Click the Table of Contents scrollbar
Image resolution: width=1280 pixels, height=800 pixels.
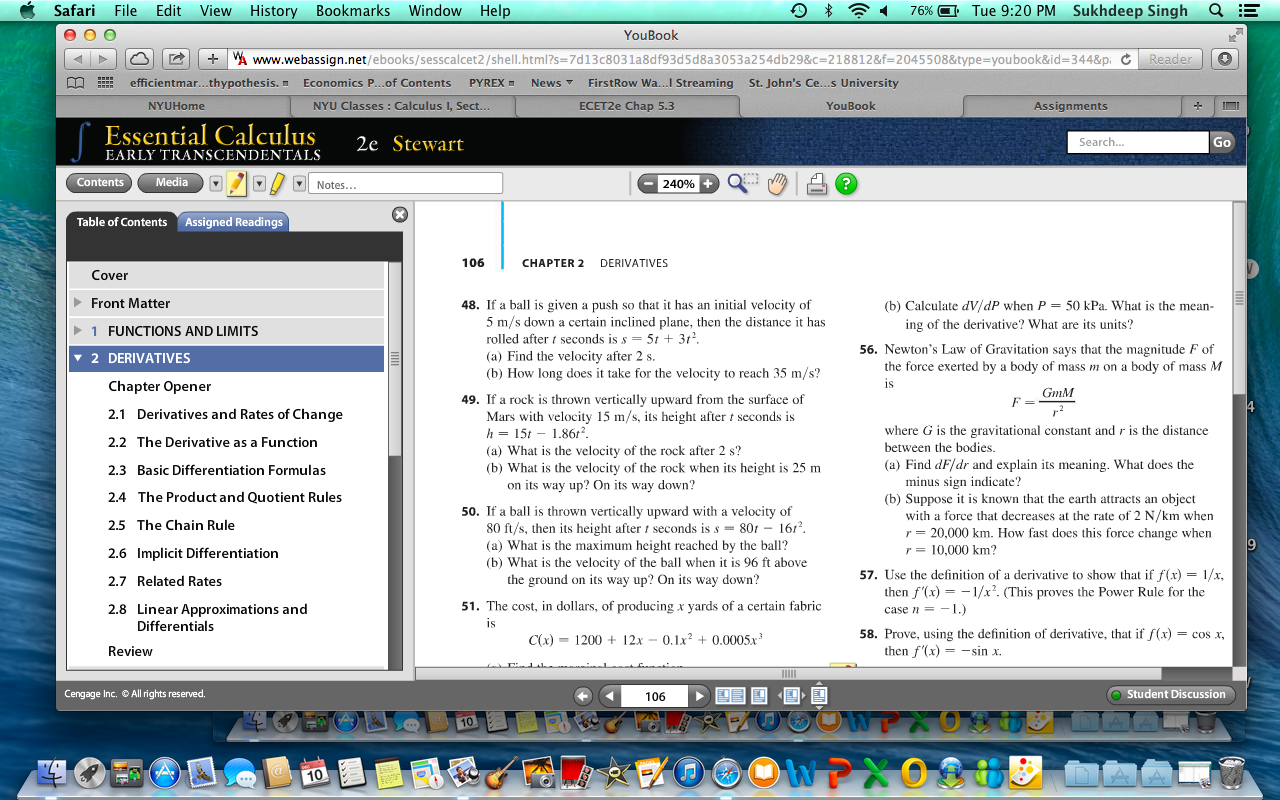(x=395, y=360)
